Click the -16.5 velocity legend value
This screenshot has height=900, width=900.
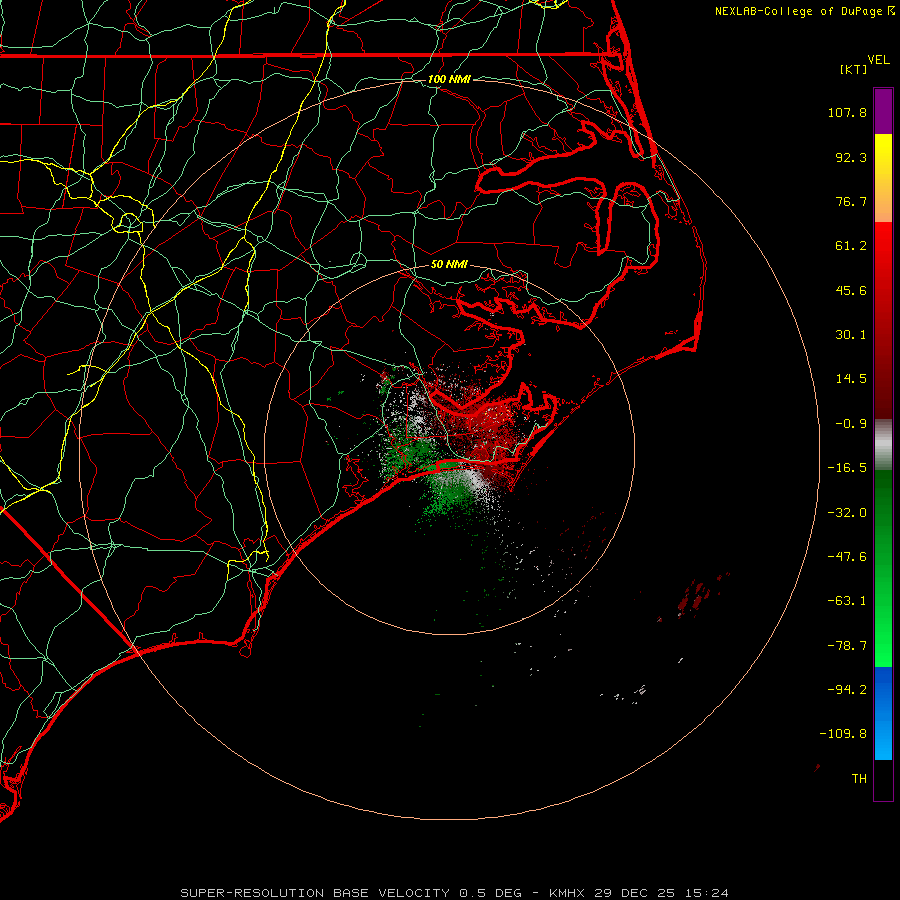pyautogui.click(x=847, y=468)
